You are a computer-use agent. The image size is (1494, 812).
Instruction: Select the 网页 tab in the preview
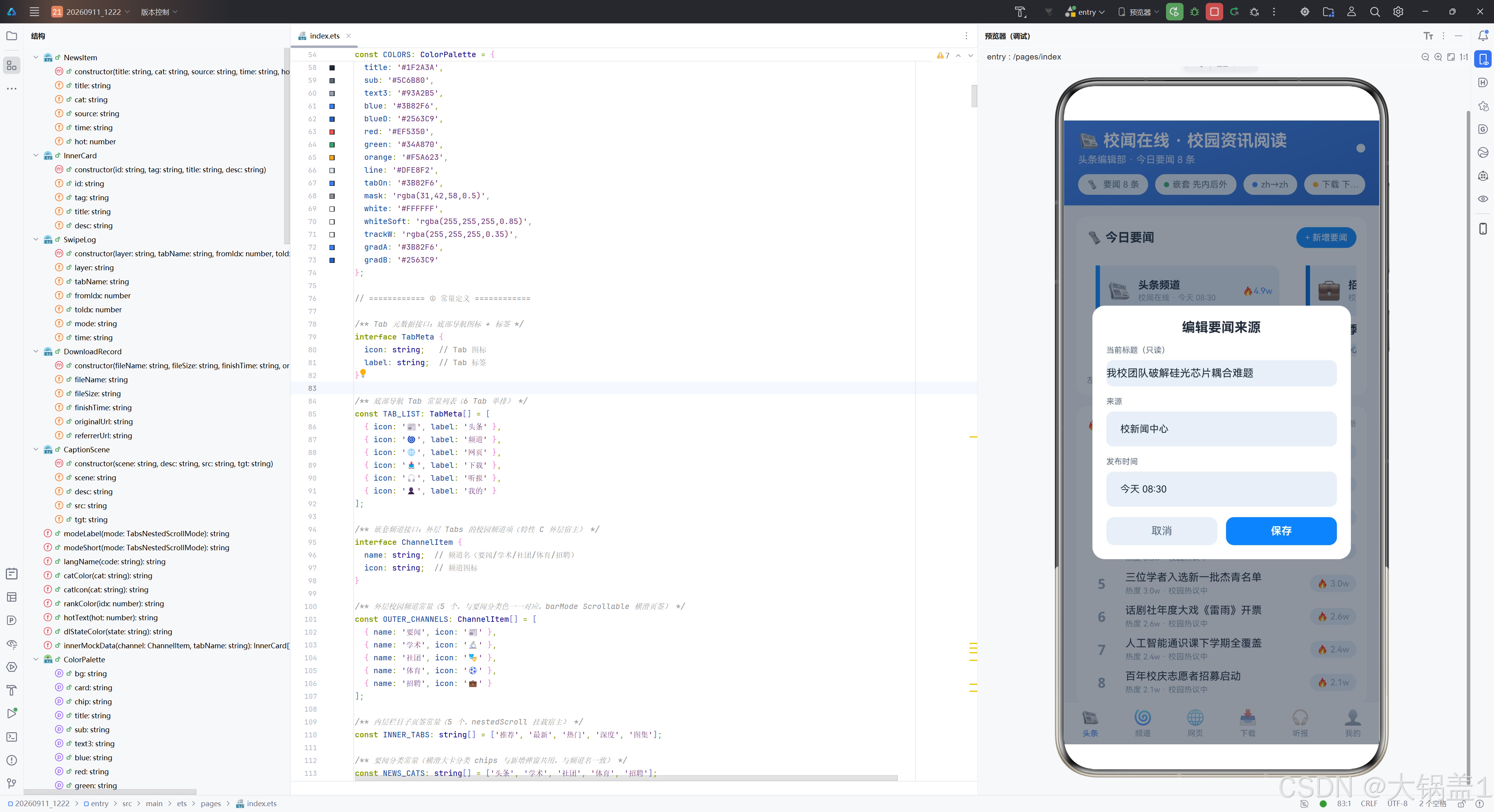(x=1195, y=723)
